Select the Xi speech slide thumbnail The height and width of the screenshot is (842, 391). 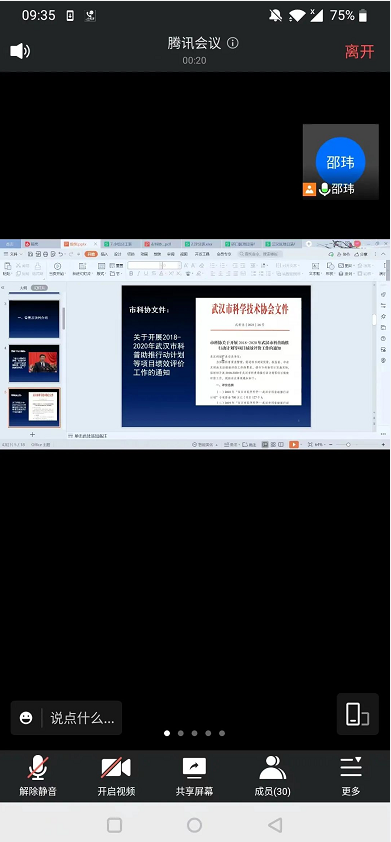[34, 363]
